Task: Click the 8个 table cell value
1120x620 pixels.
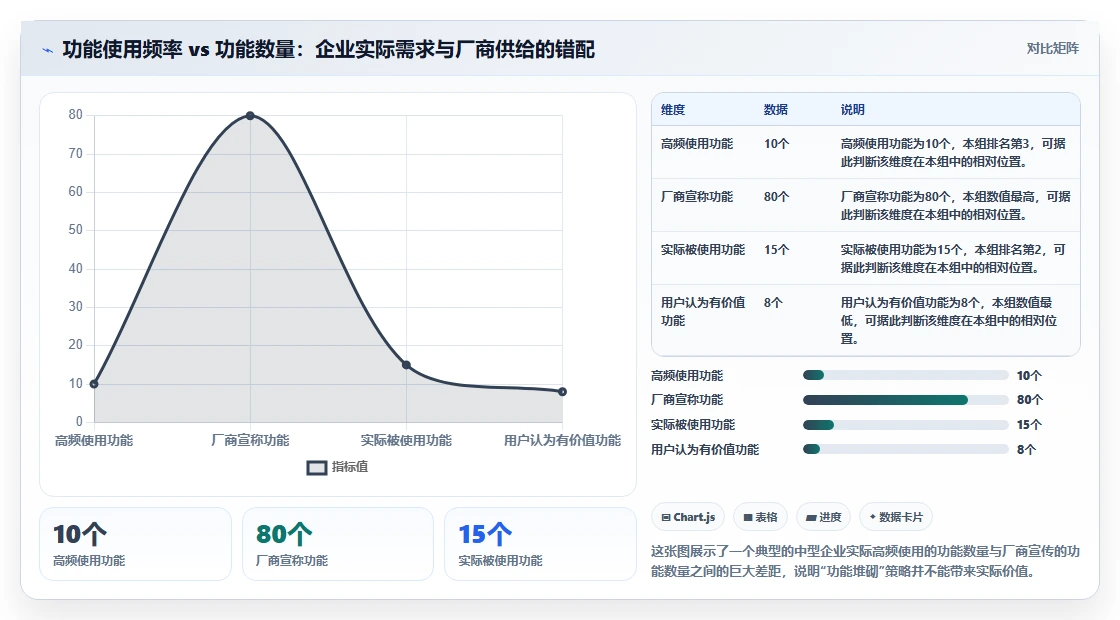Action: pos(773,302)
